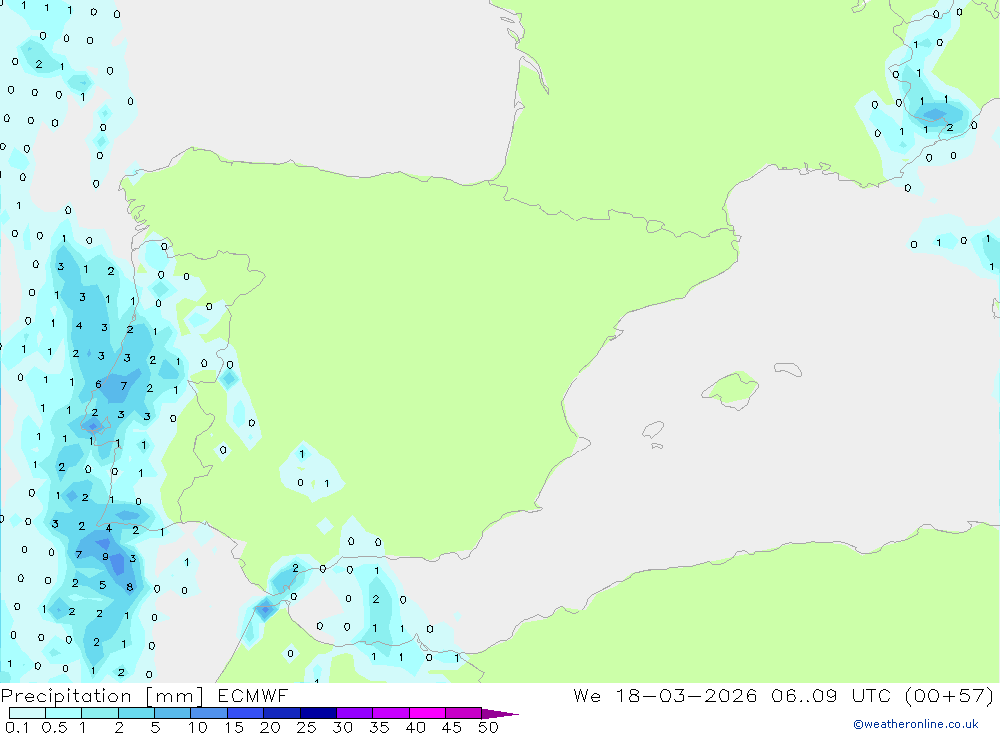Viewport: 1000px width, 733px height.
Task: Click the 40–45 mm legend color swatch
Action: [x=427, y=713]
